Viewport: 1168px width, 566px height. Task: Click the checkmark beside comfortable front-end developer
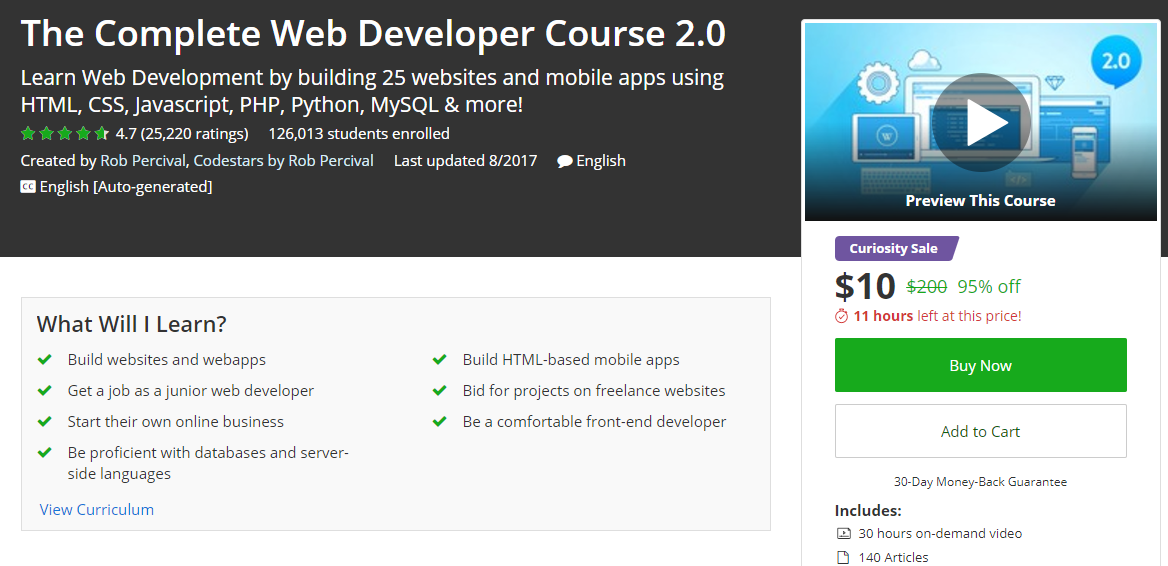coord(439,422)
